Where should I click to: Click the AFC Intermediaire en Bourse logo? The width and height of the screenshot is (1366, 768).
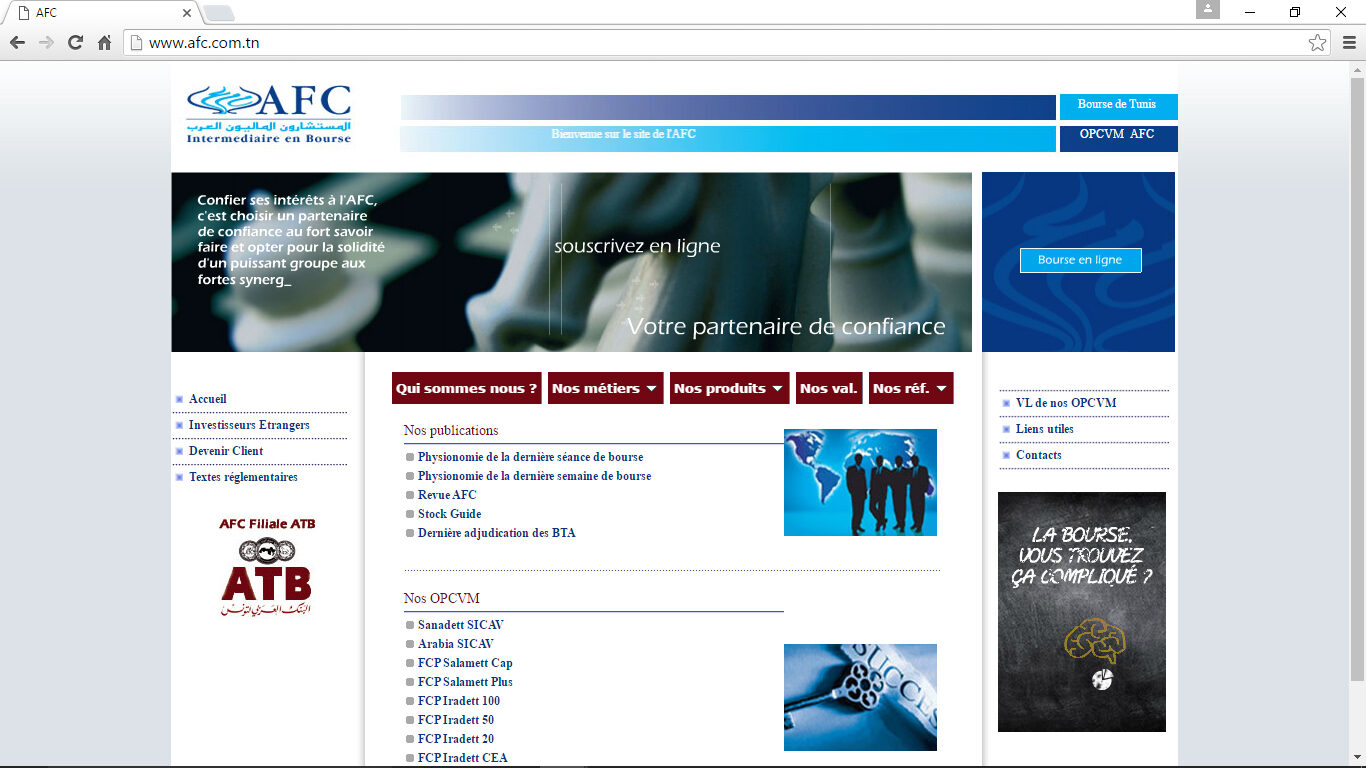click(x=269, y=114)
